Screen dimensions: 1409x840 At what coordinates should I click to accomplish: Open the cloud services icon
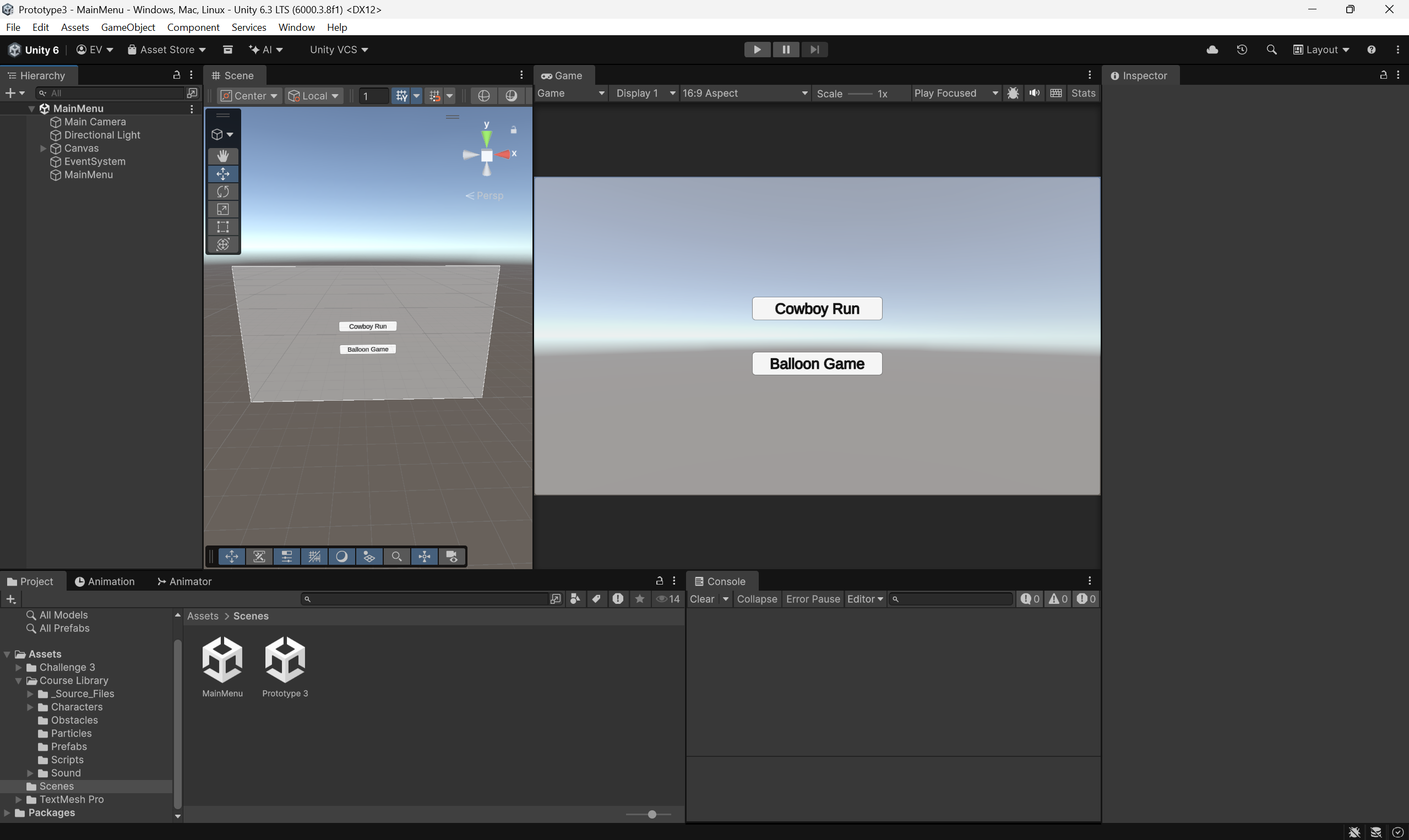[x=1212, y=49]
